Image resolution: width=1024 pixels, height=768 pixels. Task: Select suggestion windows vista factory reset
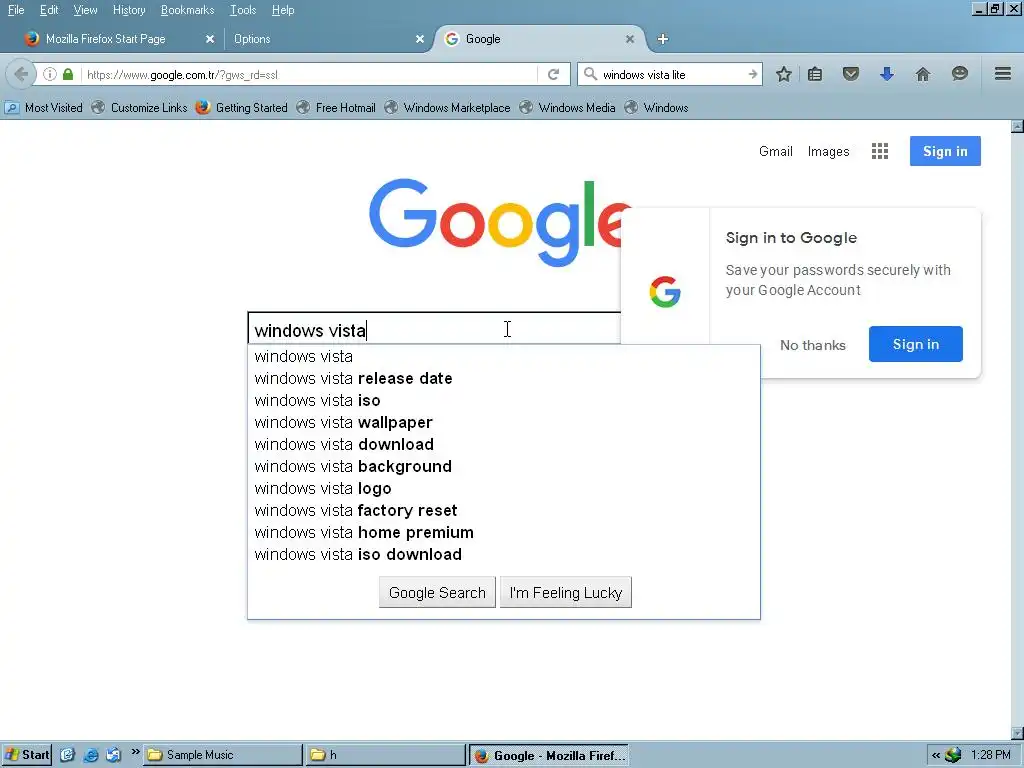(x=504, y=511)
